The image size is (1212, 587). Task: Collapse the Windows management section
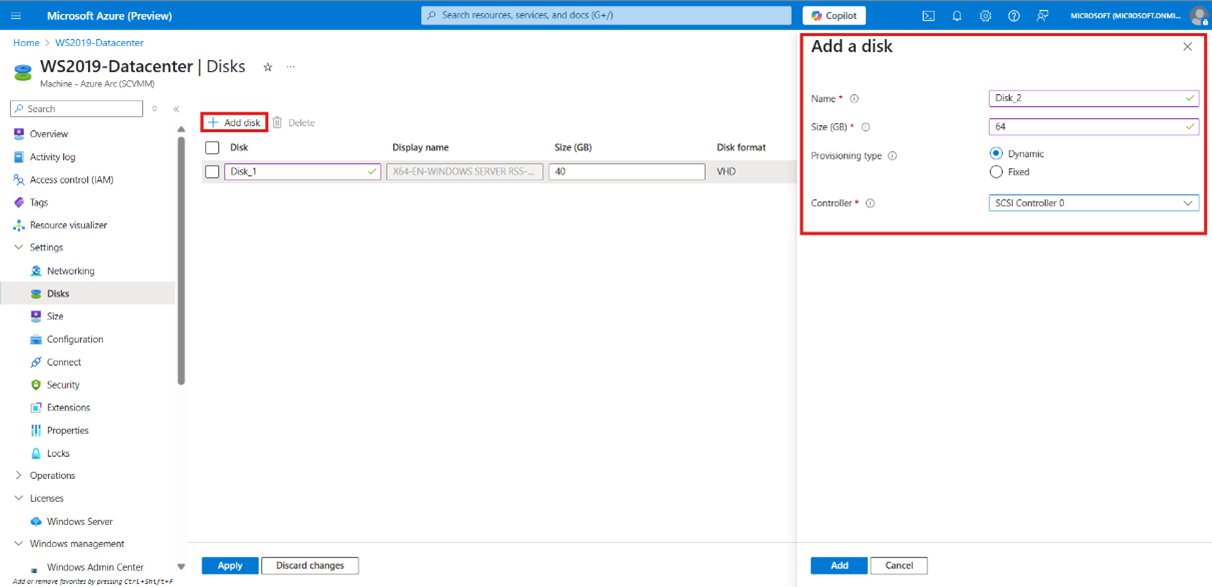click(x=18, y=544)
